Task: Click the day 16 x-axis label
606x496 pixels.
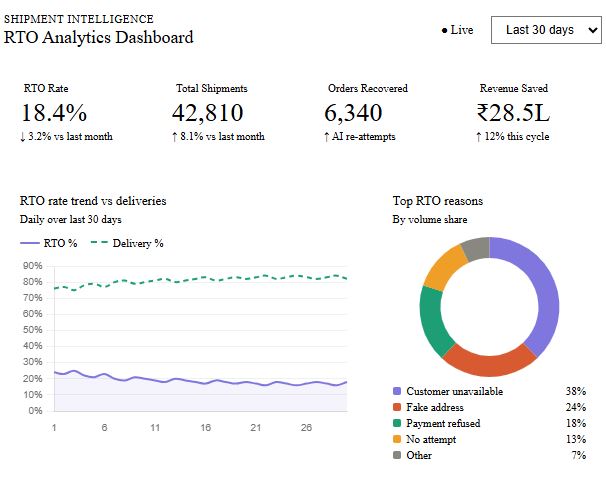Action: pyautogui.click(x=206, y=428)
